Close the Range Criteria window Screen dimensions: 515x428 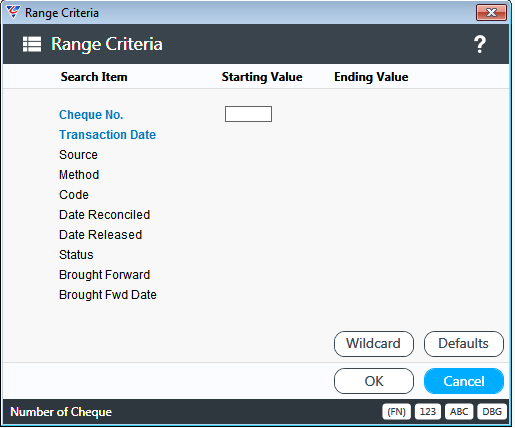pos(491,13)
